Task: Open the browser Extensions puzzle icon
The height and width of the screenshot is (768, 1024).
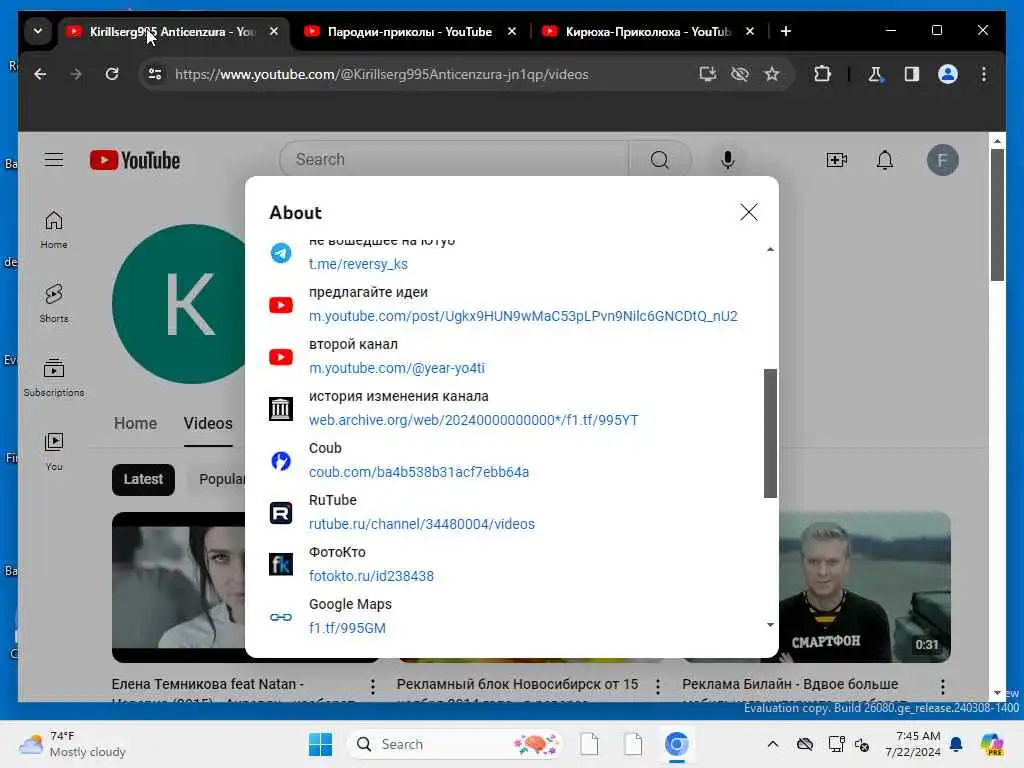Action: click(822, 74)
